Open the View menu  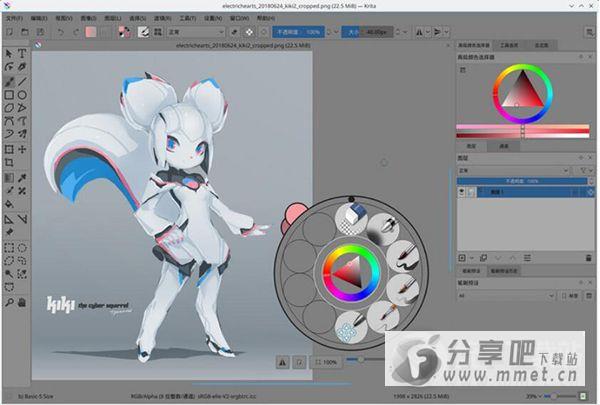click(64, 18)
